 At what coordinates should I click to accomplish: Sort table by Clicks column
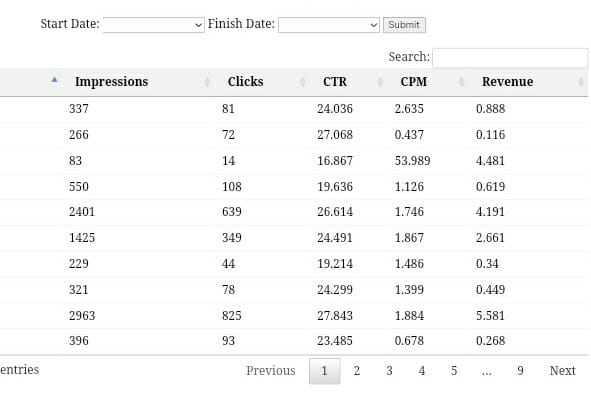click(x=245, y=82)
